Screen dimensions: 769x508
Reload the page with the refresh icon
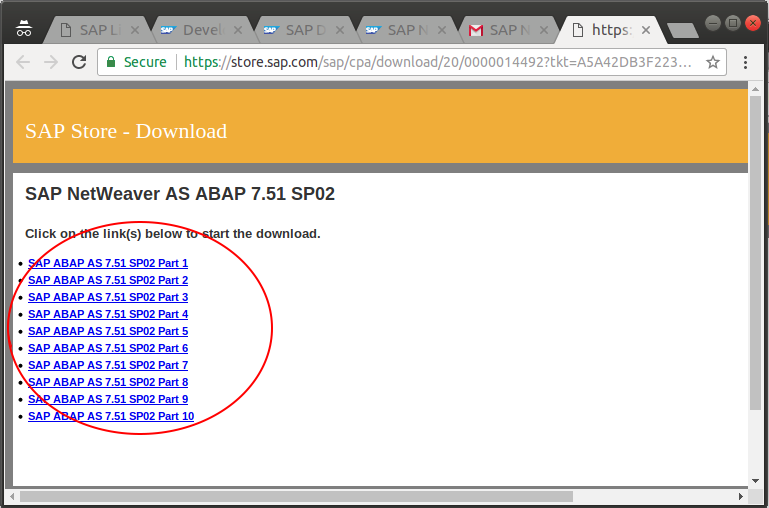coord(78,62)
